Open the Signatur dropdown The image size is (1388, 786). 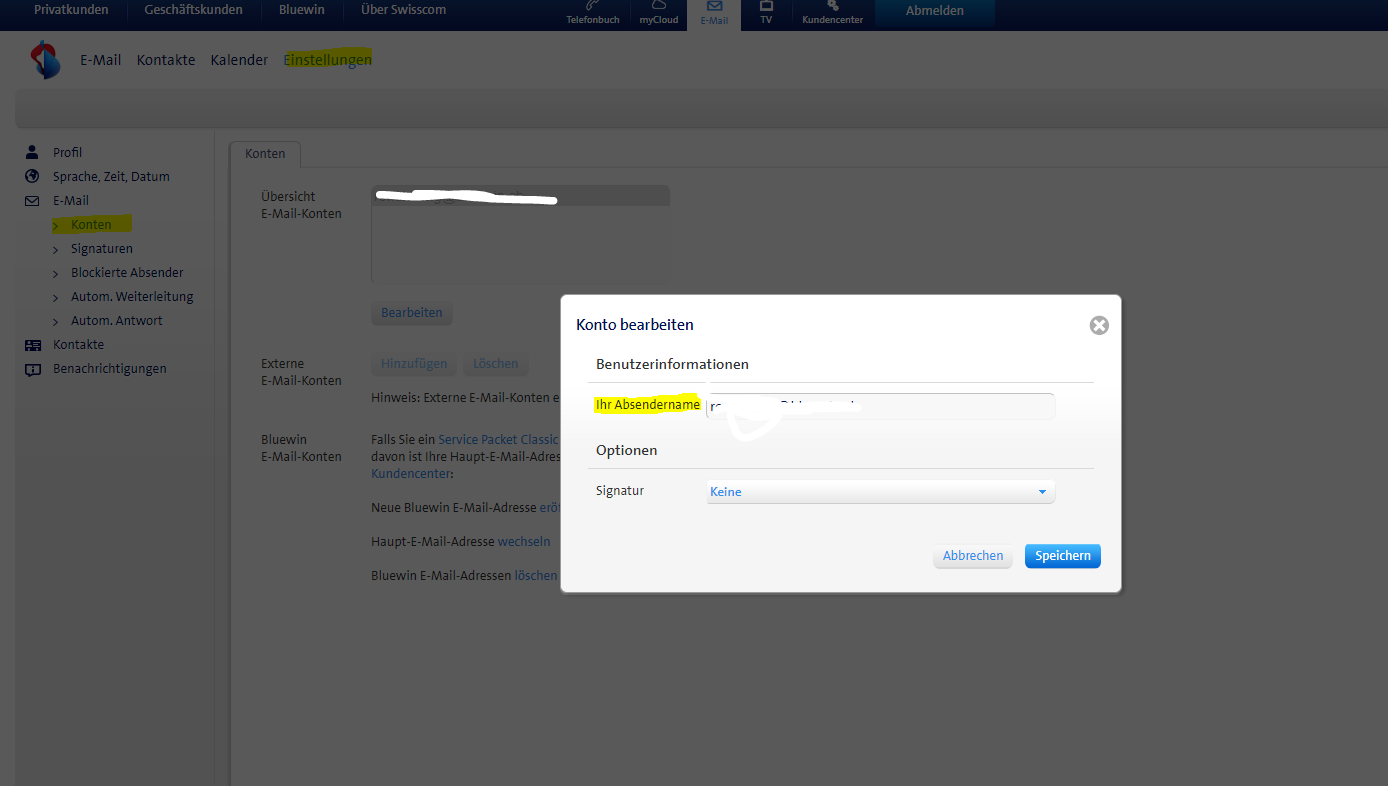point(880,492)
